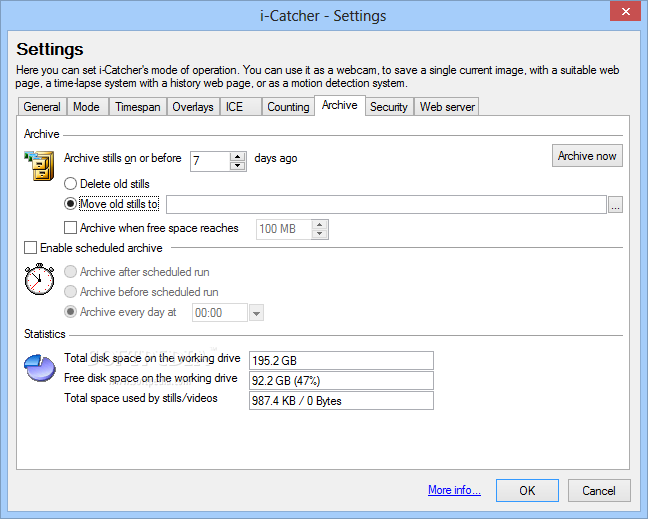Viewport: 648px width, 519px height.
Task: Increase the 100 MB free space value
Action: [x=319, y=225]
